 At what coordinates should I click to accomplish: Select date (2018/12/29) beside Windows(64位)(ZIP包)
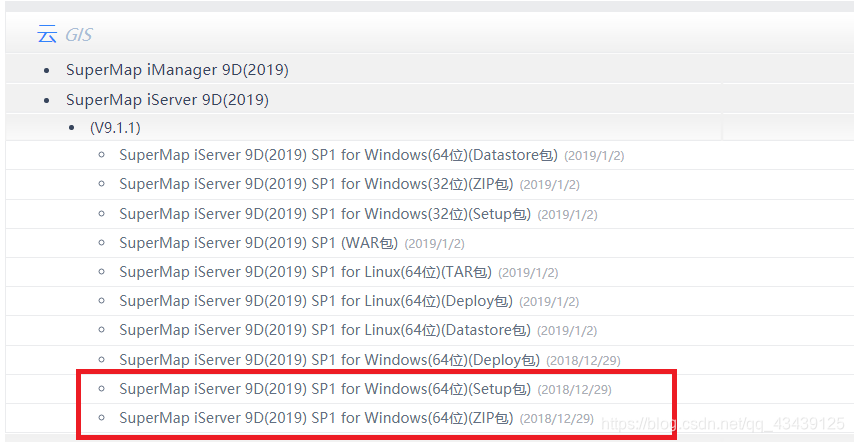(557, 419)
